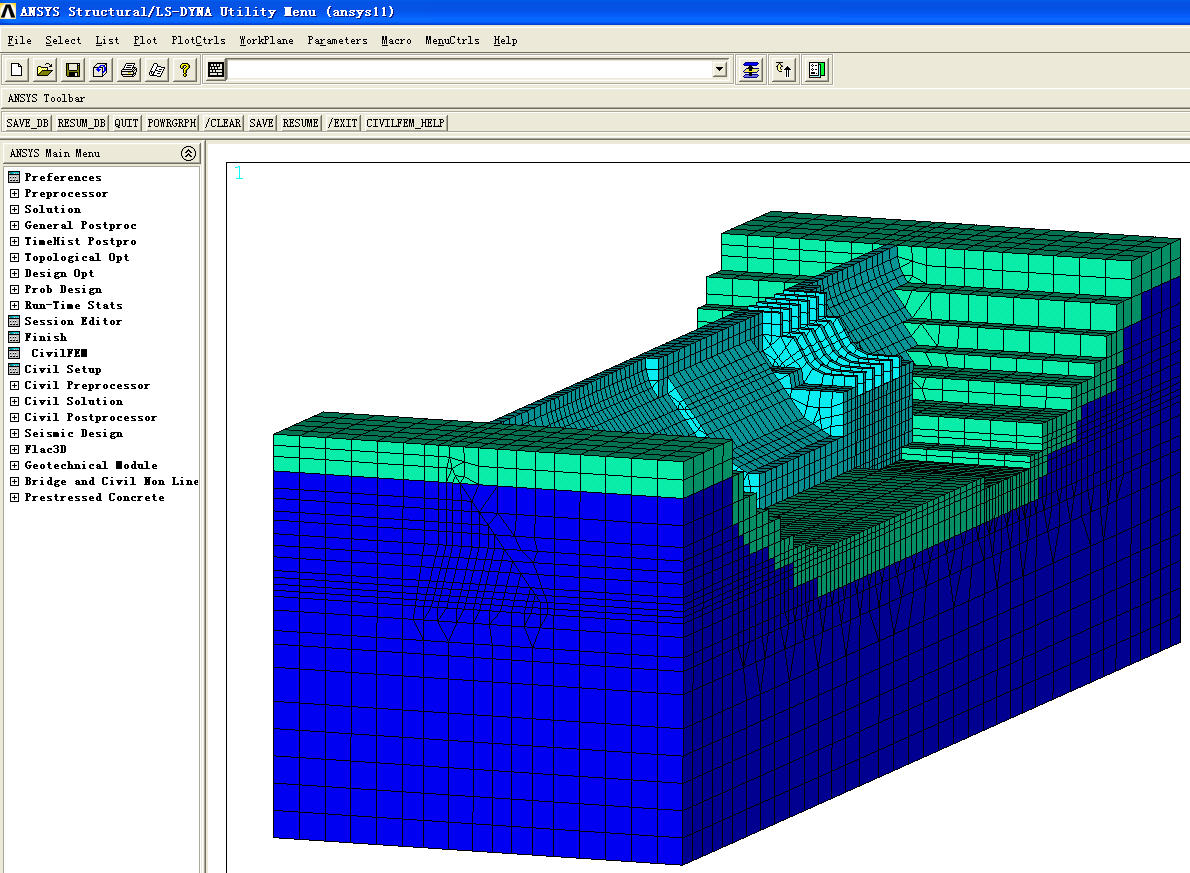This screenshot has width=1190, height=873.
Task: Collapse the ANSYS Main Menu panel
Action: click(188, 153)
